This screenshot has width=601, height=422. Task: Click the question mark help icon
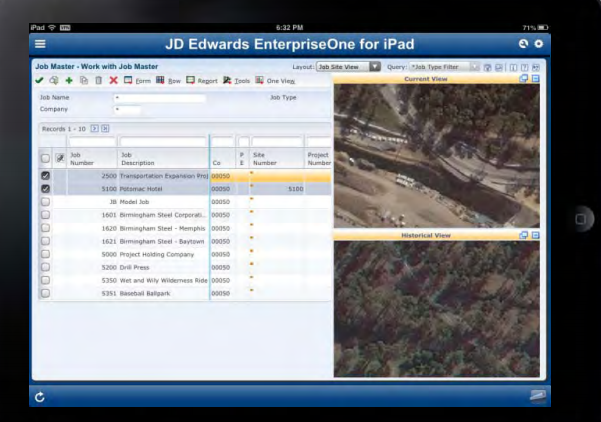click(524, 67)
